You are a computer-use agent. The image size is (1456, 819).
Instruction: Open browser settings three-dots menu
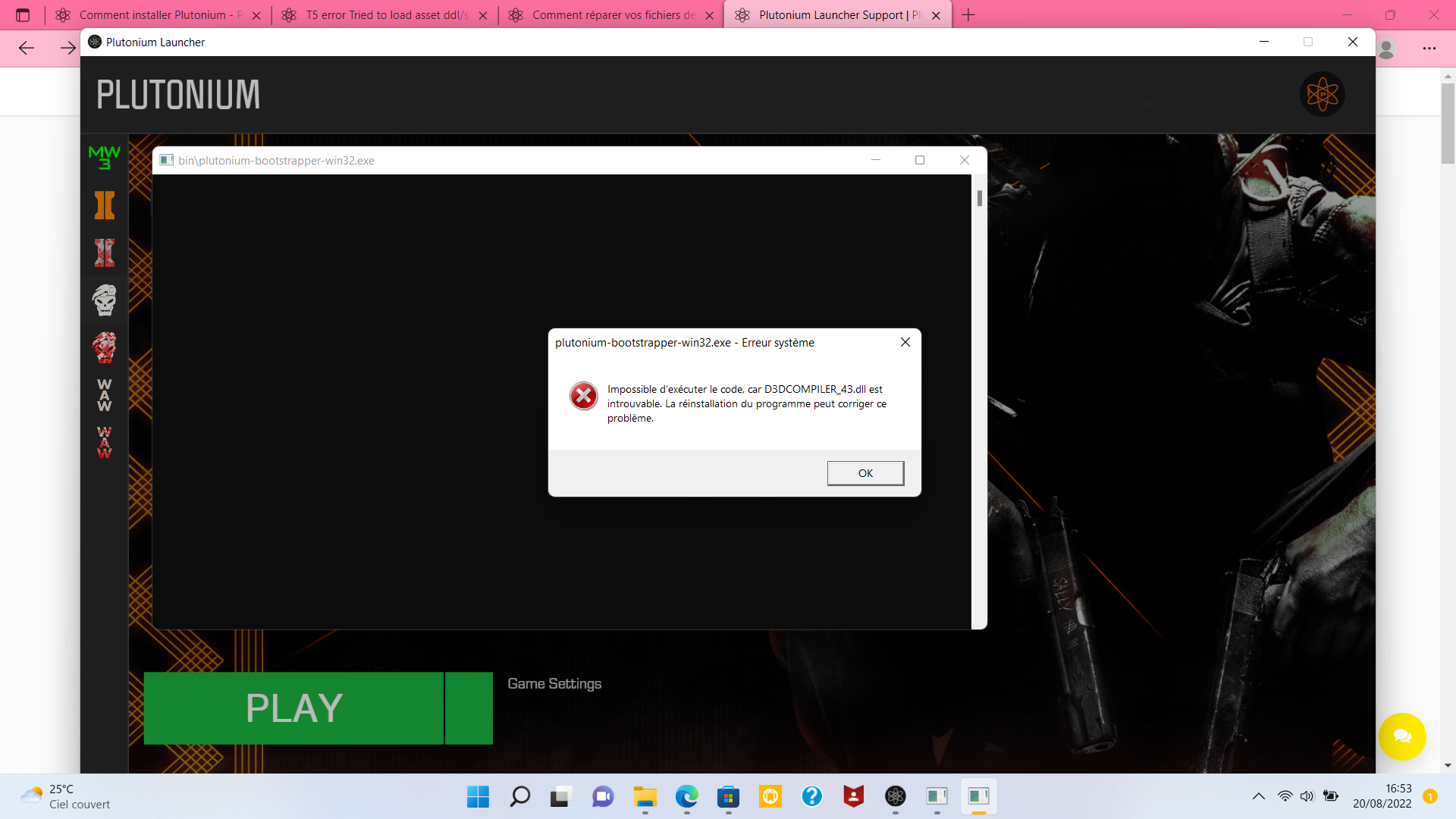(1429, 49)
